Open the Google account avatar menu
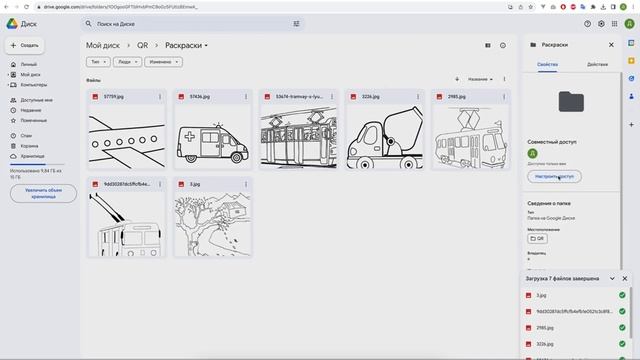The height and width of the screenshot is (360, 640). (x=629, y=24)
